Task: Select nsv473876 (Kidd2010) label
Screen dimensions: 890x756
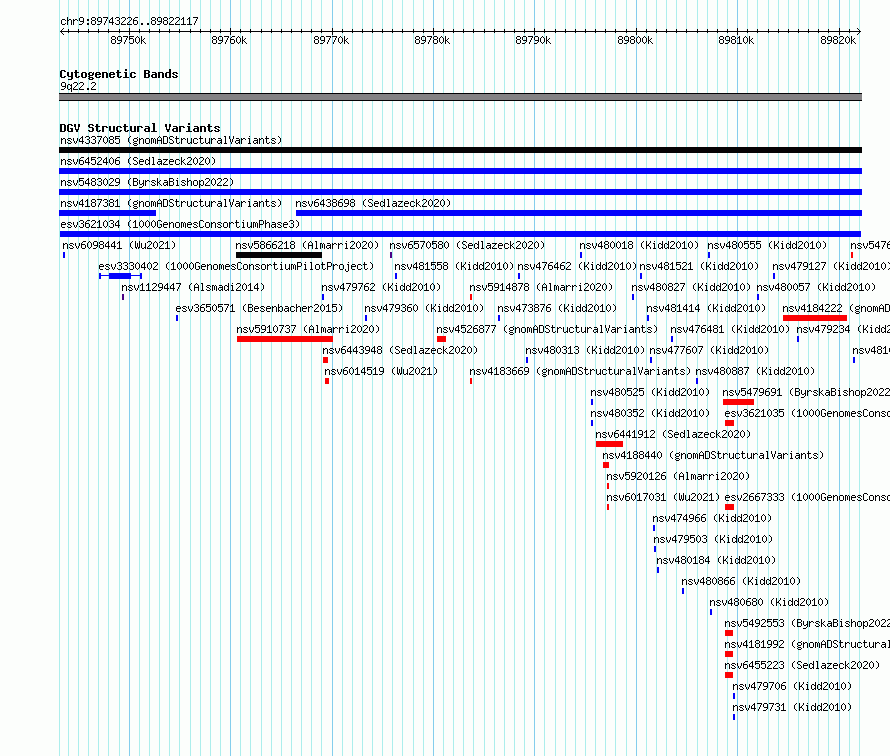Action: 557,308
